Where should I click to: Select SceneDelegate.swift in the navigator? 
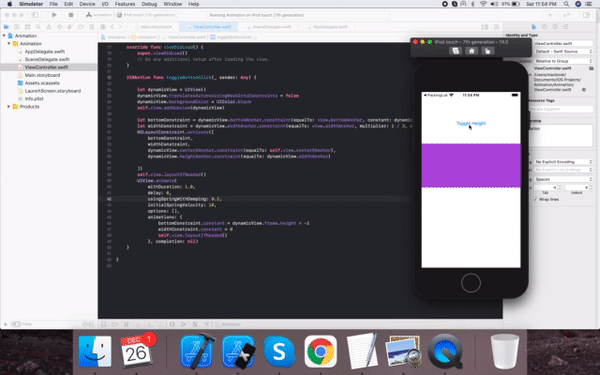click(47, 59)
